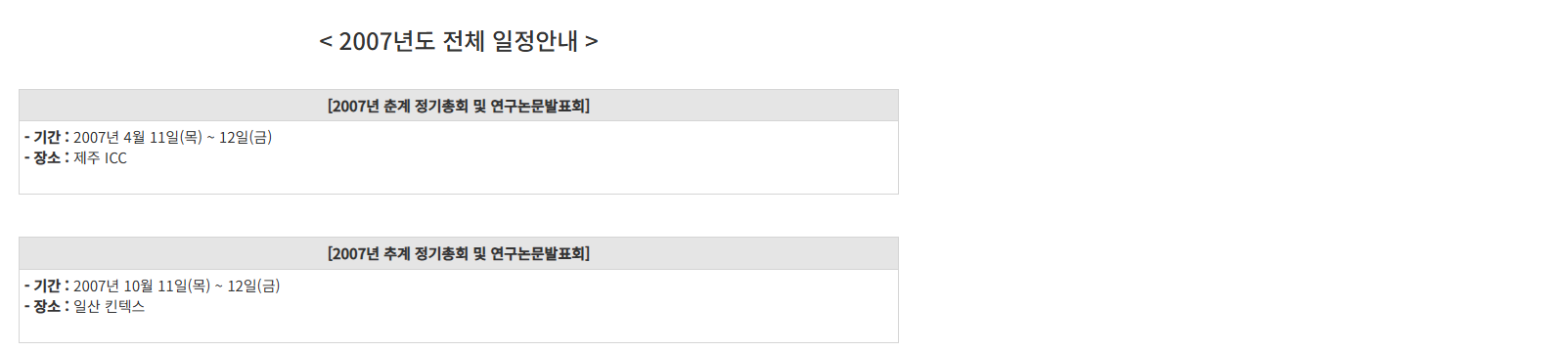This screenshot has height=352, width=1568.
Task: Click the 기간 label in the 춘계 box
Action: pyautogui.click(x=47, y=137)
